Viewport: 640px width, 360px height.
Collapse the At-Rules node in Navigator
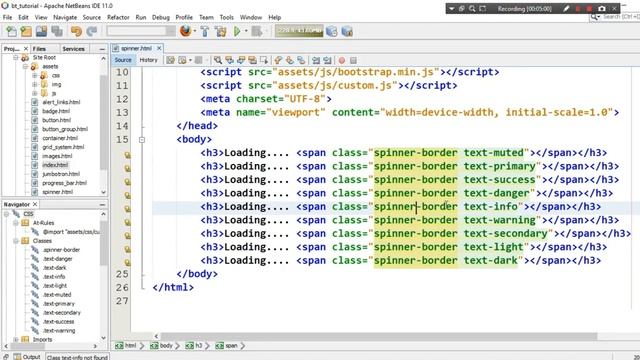[16, 223]
